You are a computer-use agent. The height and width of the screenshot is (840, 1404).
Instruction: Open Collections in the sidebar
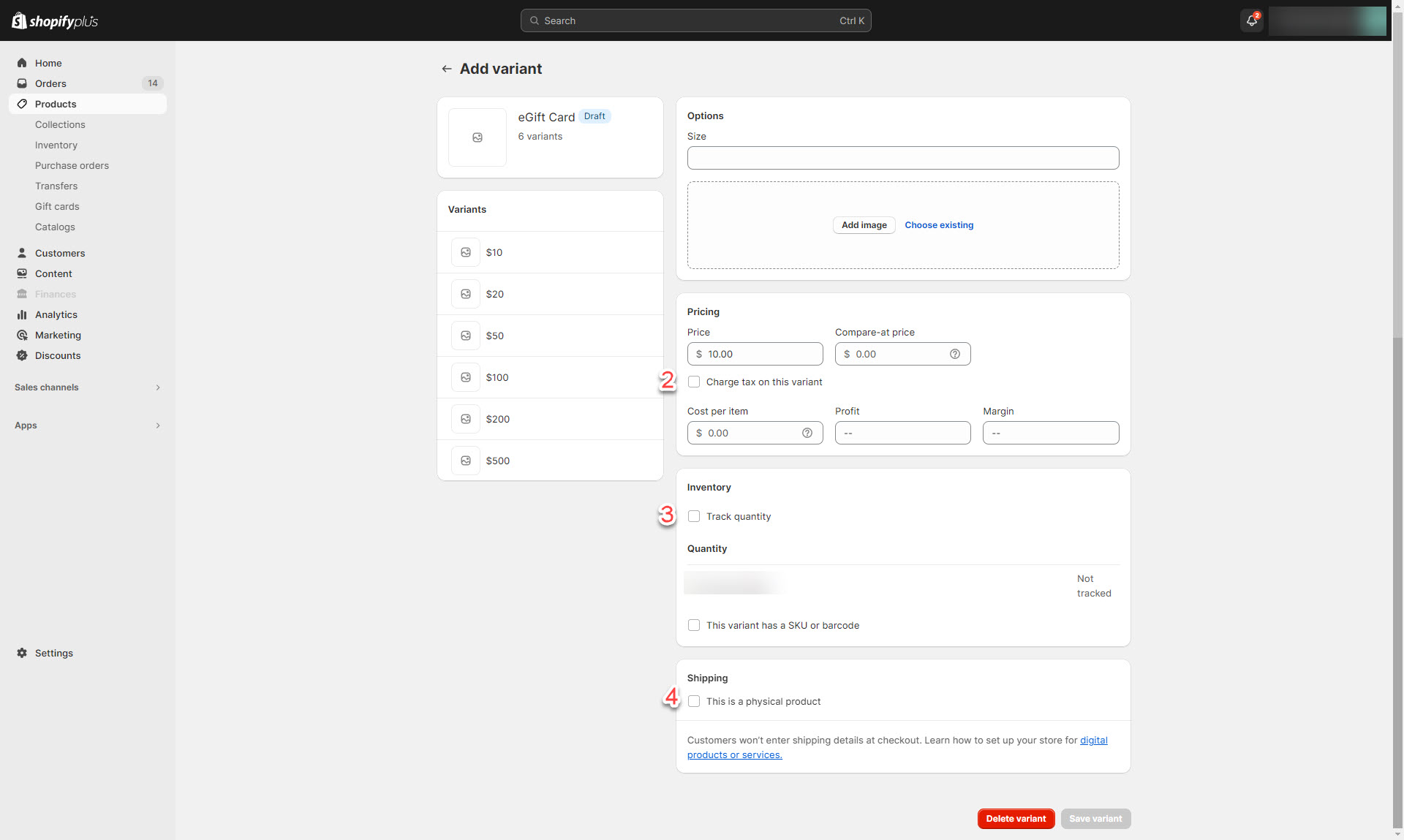pos(60,124)
